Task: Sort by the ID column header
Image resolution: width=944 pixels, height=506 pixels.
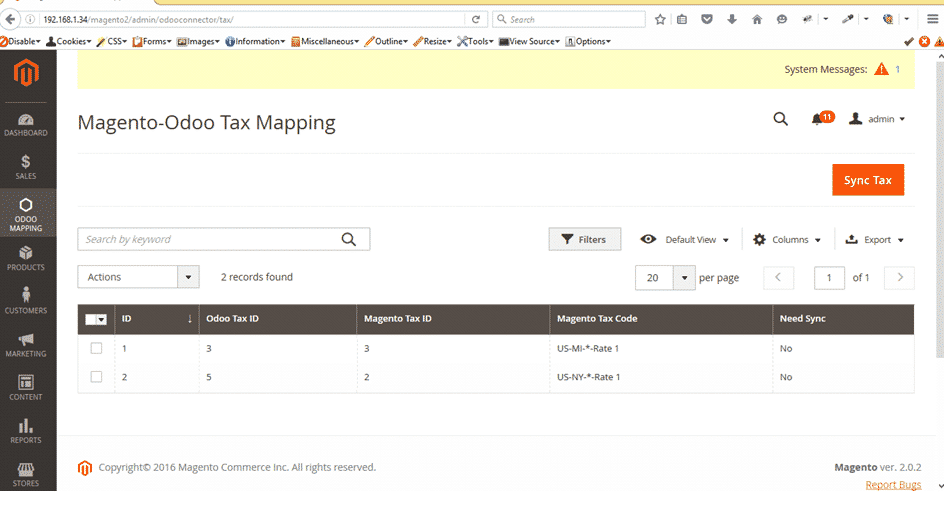Action: (157, 319)
